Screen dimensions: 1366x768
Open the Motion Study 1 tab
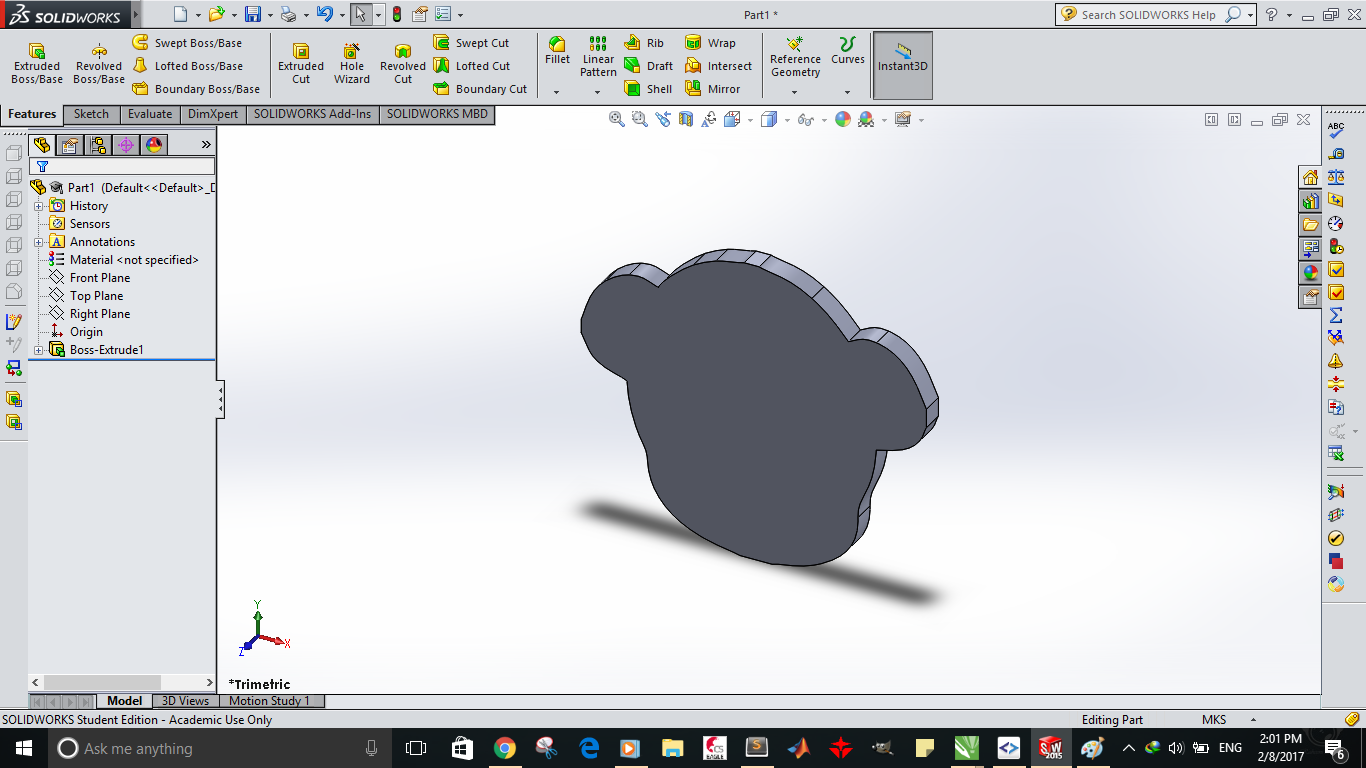270,701
